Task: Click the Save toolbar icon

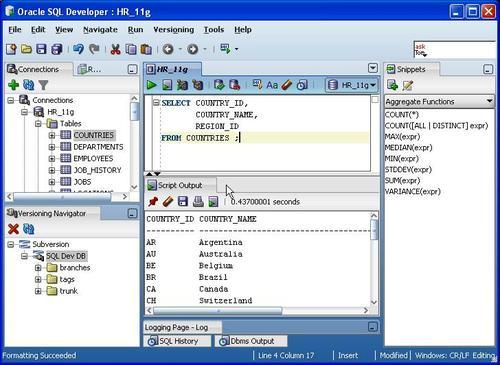Action: point(41,49)
